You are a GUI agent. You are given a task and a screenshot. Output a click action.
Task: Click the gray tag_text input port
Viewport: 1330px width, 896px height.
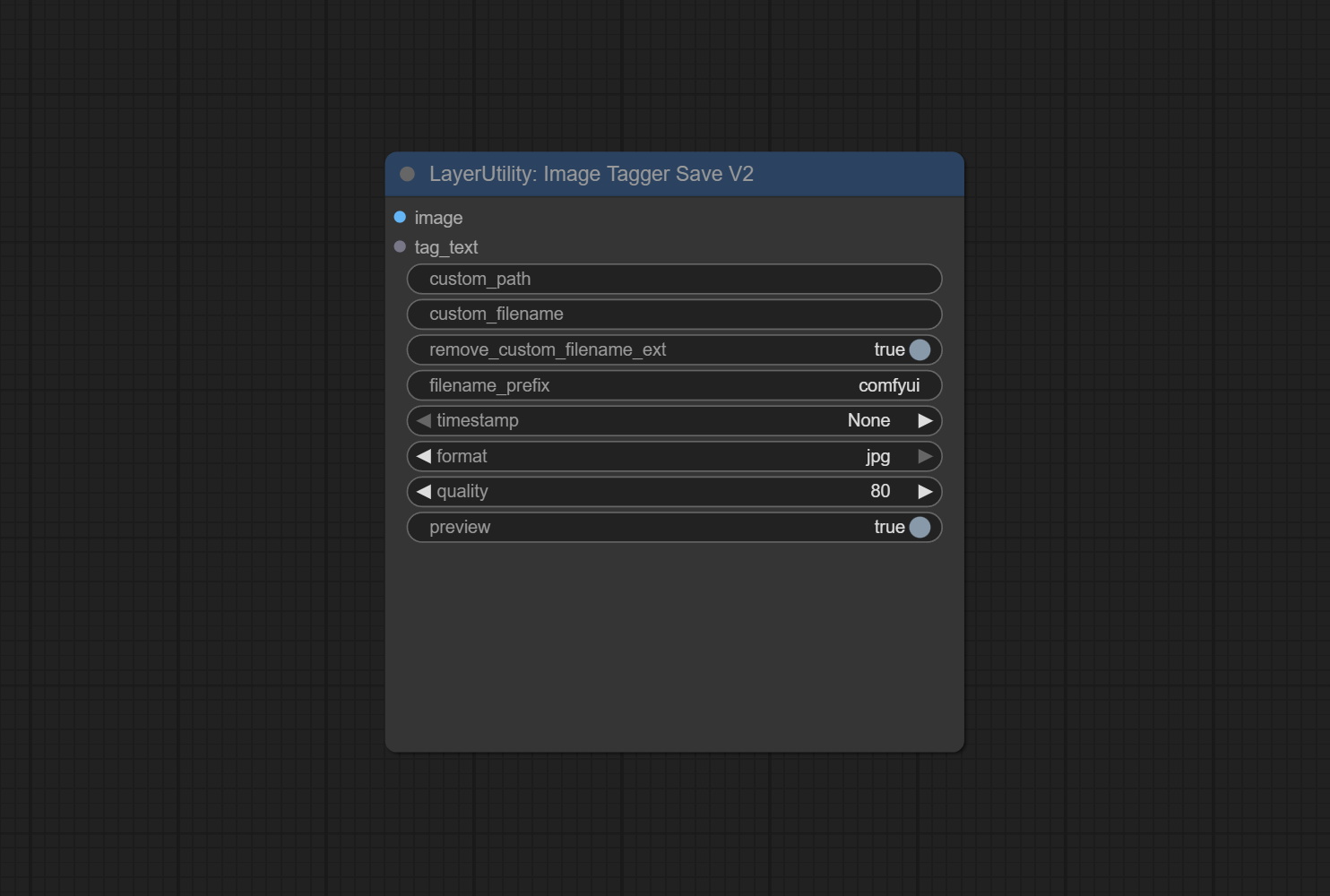[400, 247]
